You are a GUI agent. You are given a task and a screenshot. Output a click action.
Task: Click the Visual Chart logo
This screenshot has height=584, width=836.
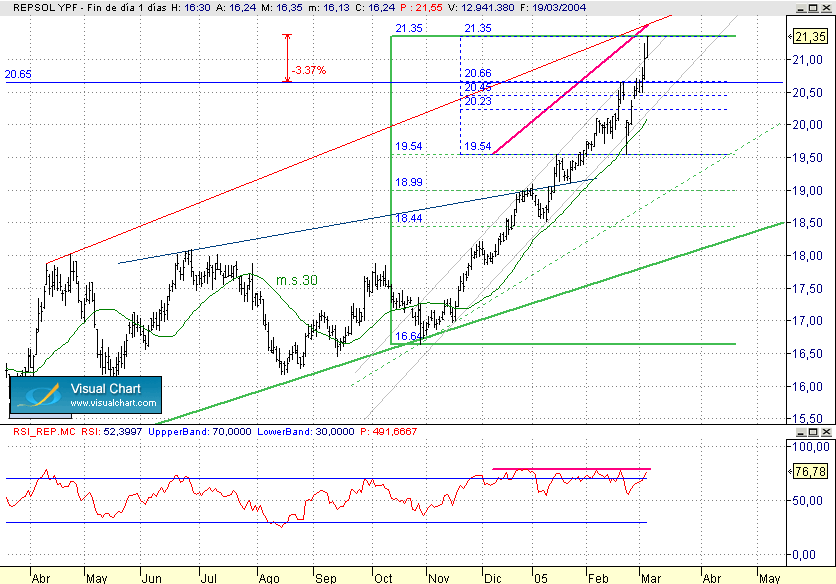pos(85,395)
